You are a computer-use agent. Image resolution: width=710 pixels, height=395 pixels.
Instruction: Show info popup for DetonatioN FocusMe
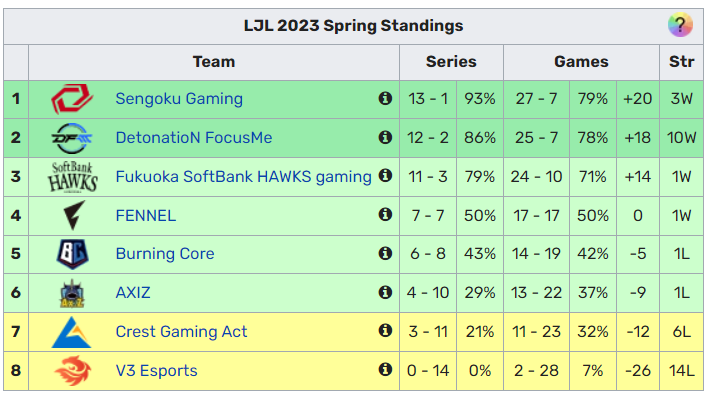pyautogui.click(x=385, y=137)
